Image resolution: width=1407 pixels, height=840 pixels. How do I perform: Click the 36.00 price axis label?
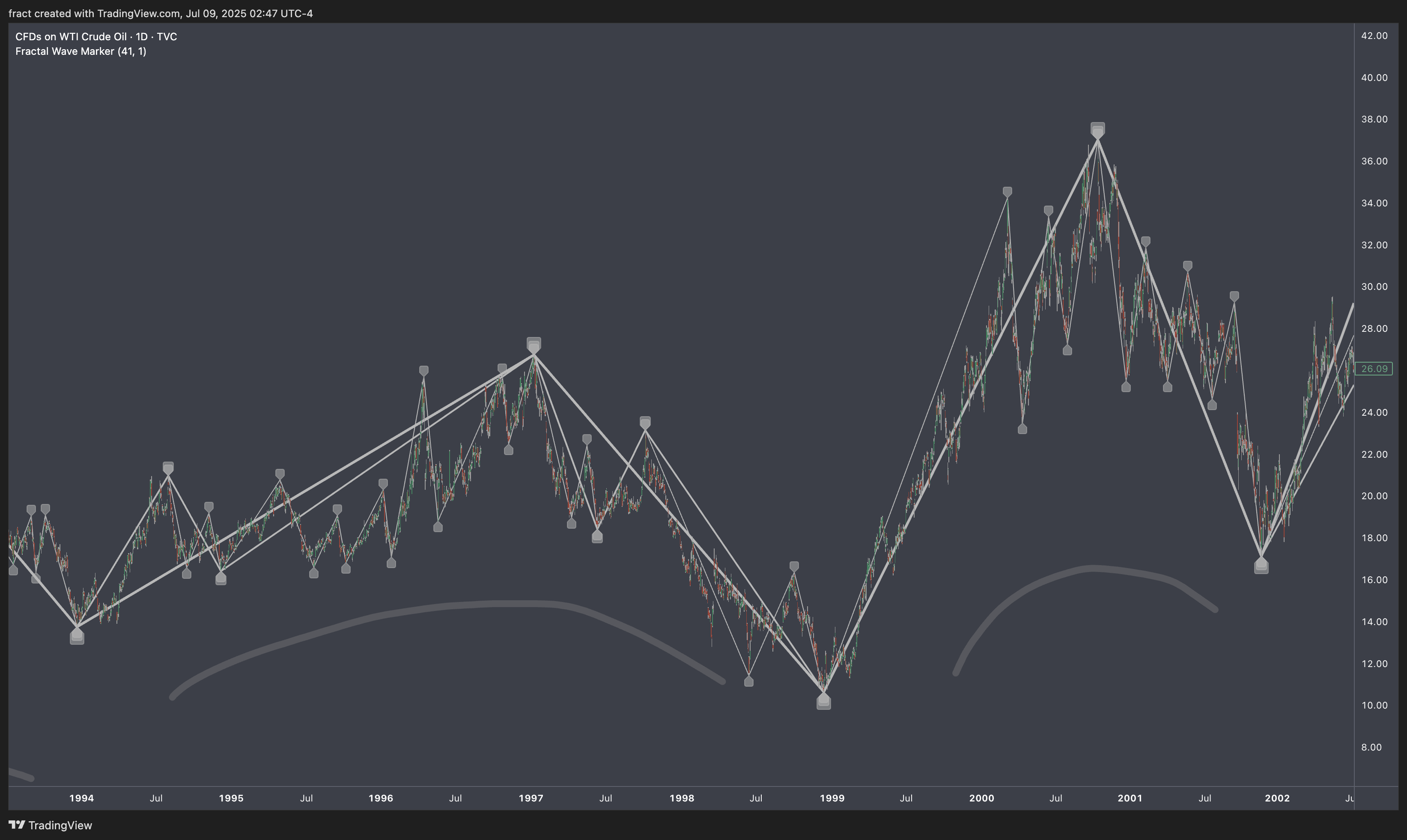click(x=1374, y=161)
